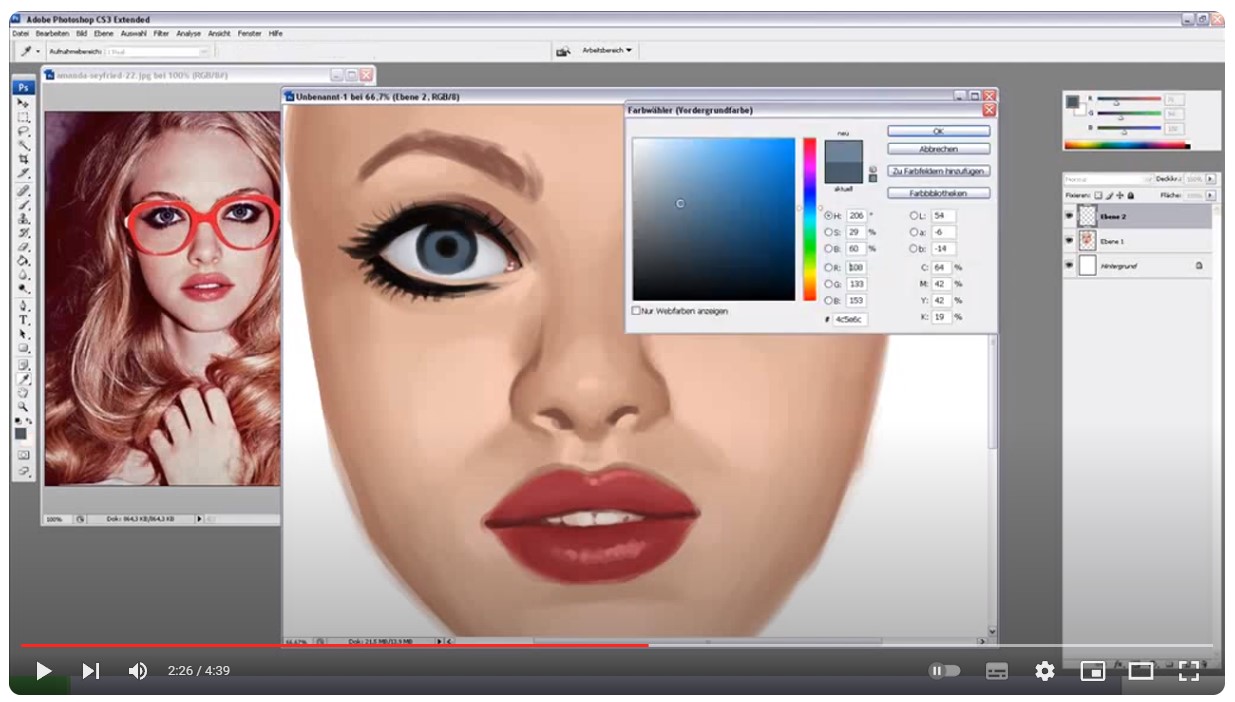Screen dimensions: 1235x702
Task: Select the R red radio button
Action: 828,268
